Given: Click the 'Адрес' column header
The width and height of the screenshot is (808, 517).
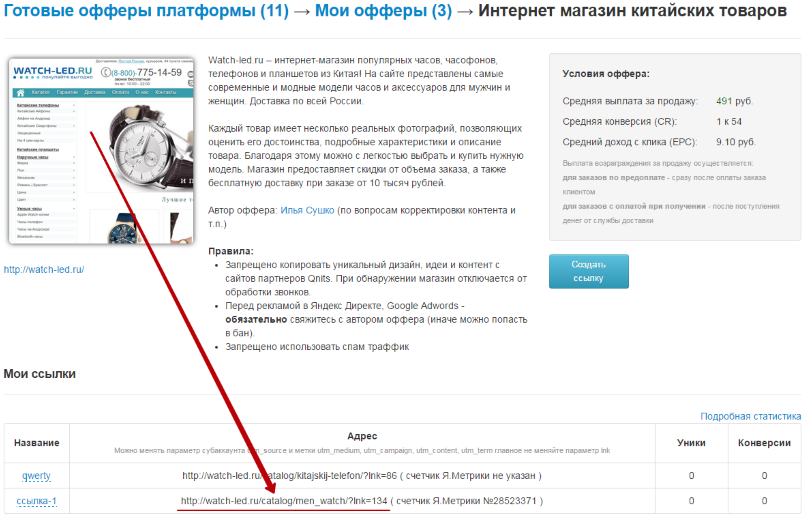Looking at the screenshot, I should pos(362,436).
